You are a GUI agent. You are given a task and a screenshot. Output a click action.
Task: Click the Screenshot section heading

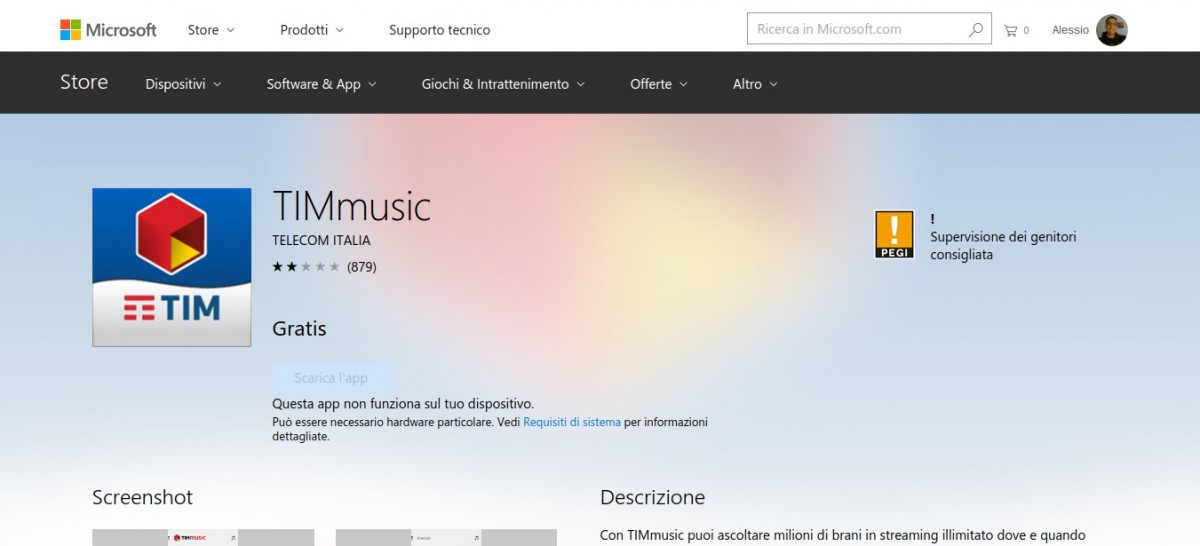[142, 497]
